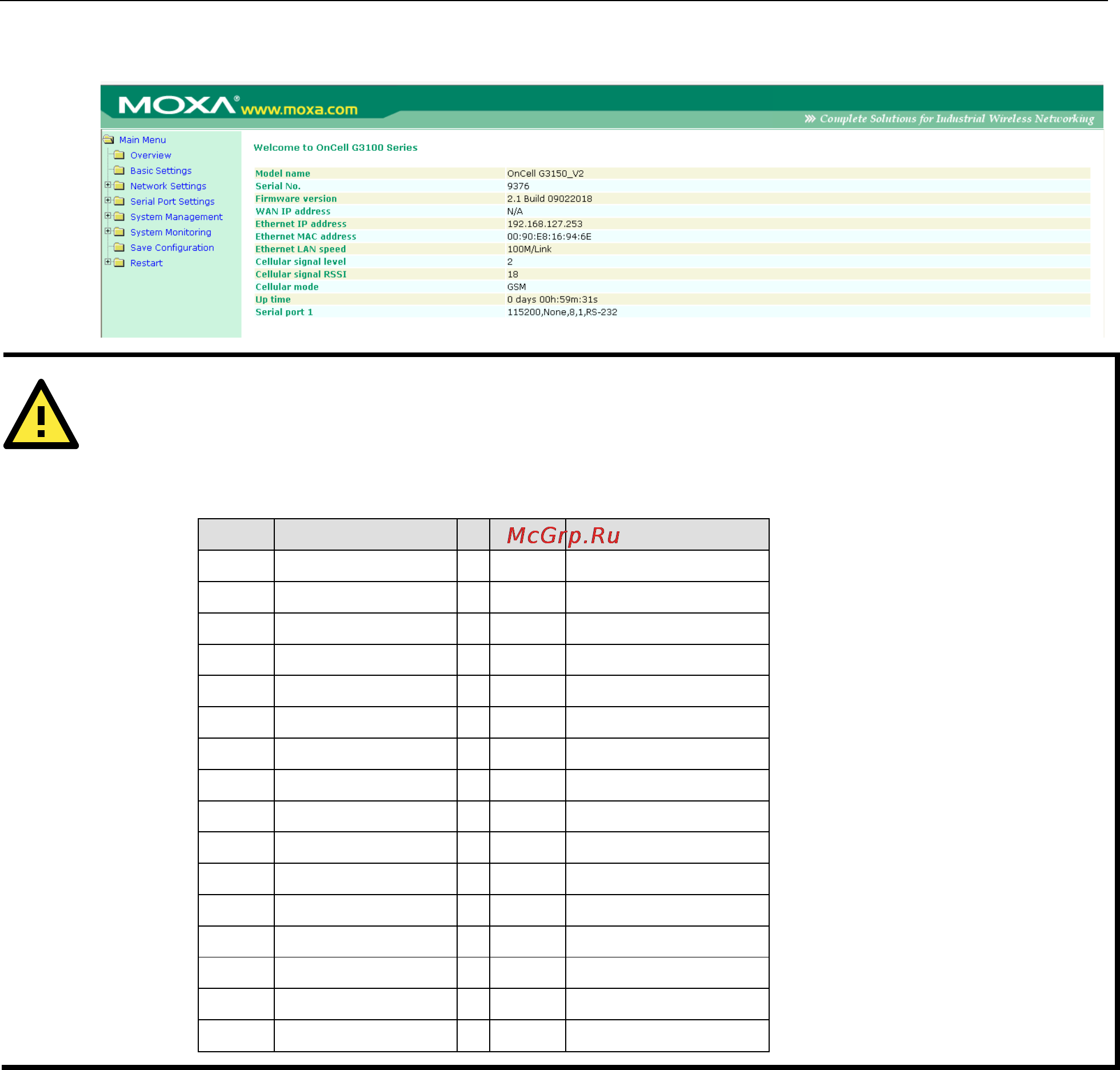The image size is (1120, 1070).
Task: Click Serial port 1 settings value
Action: tap(562, 312)
